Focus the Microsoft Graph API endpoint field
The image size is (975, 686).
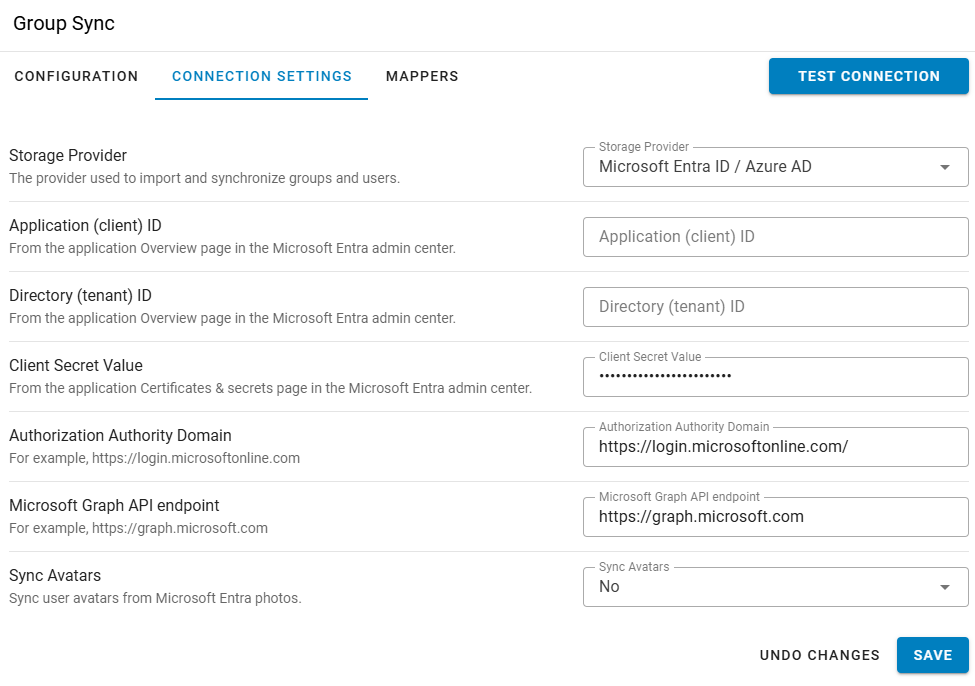pos(775,517)
